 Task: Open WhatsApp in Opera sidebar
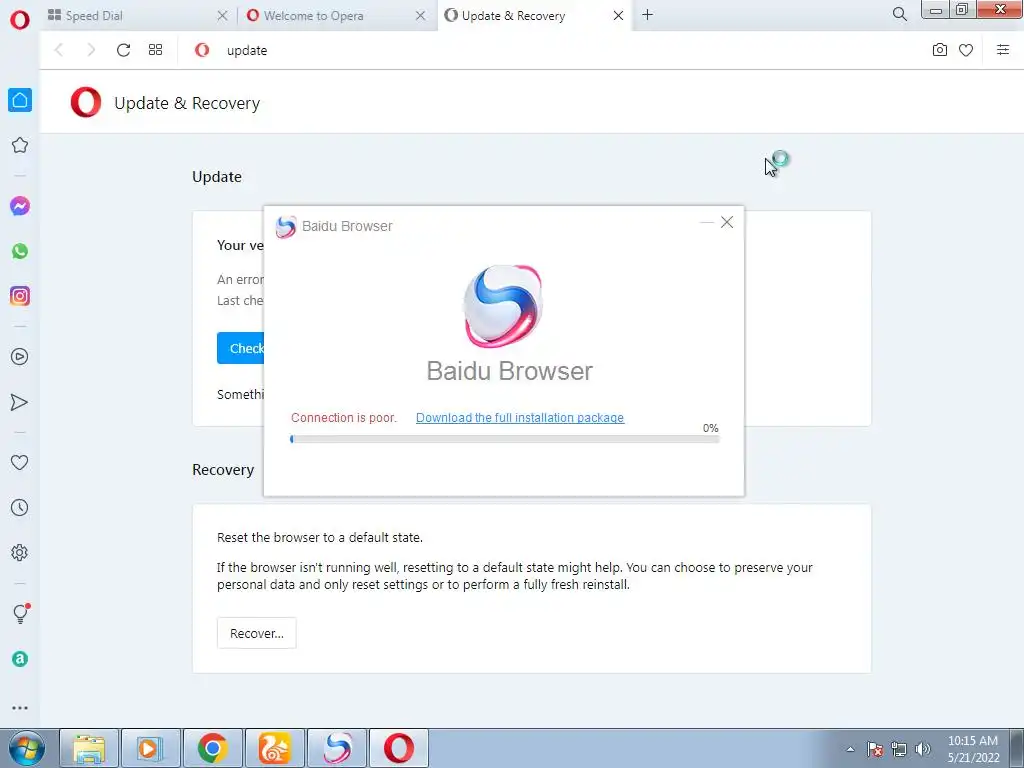point(20,251)
